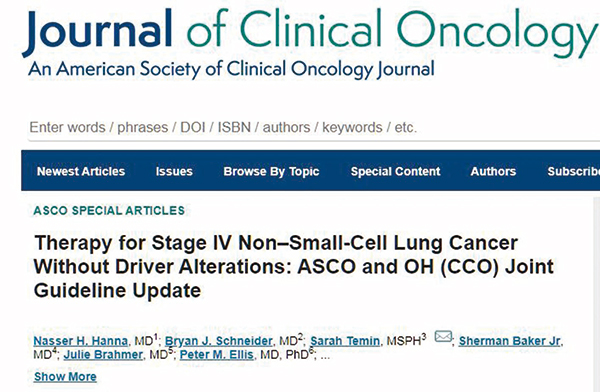Go to the Authors navigation item
600x392 pixels.
click(x=493, y=171)
